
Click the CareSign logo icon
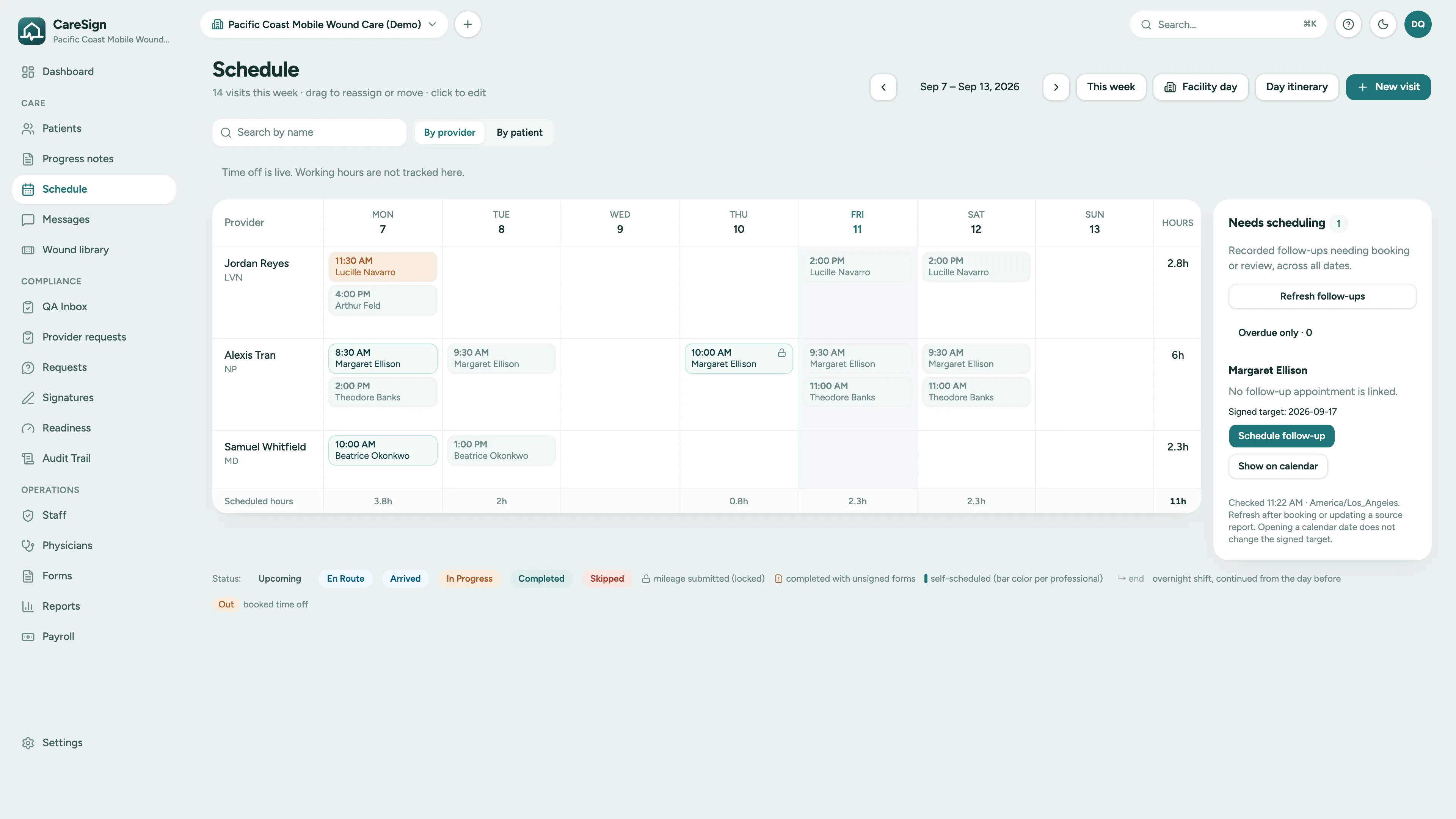[x=31, y=31]
